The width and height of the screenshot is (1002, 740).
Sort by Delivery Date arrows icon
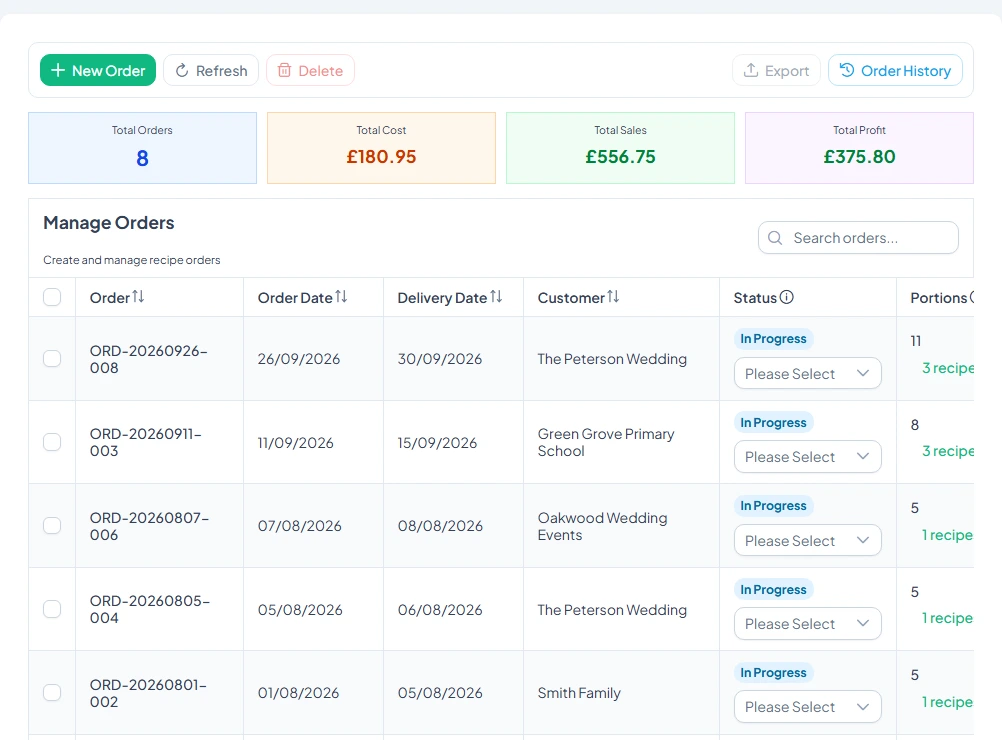[497, 297]
